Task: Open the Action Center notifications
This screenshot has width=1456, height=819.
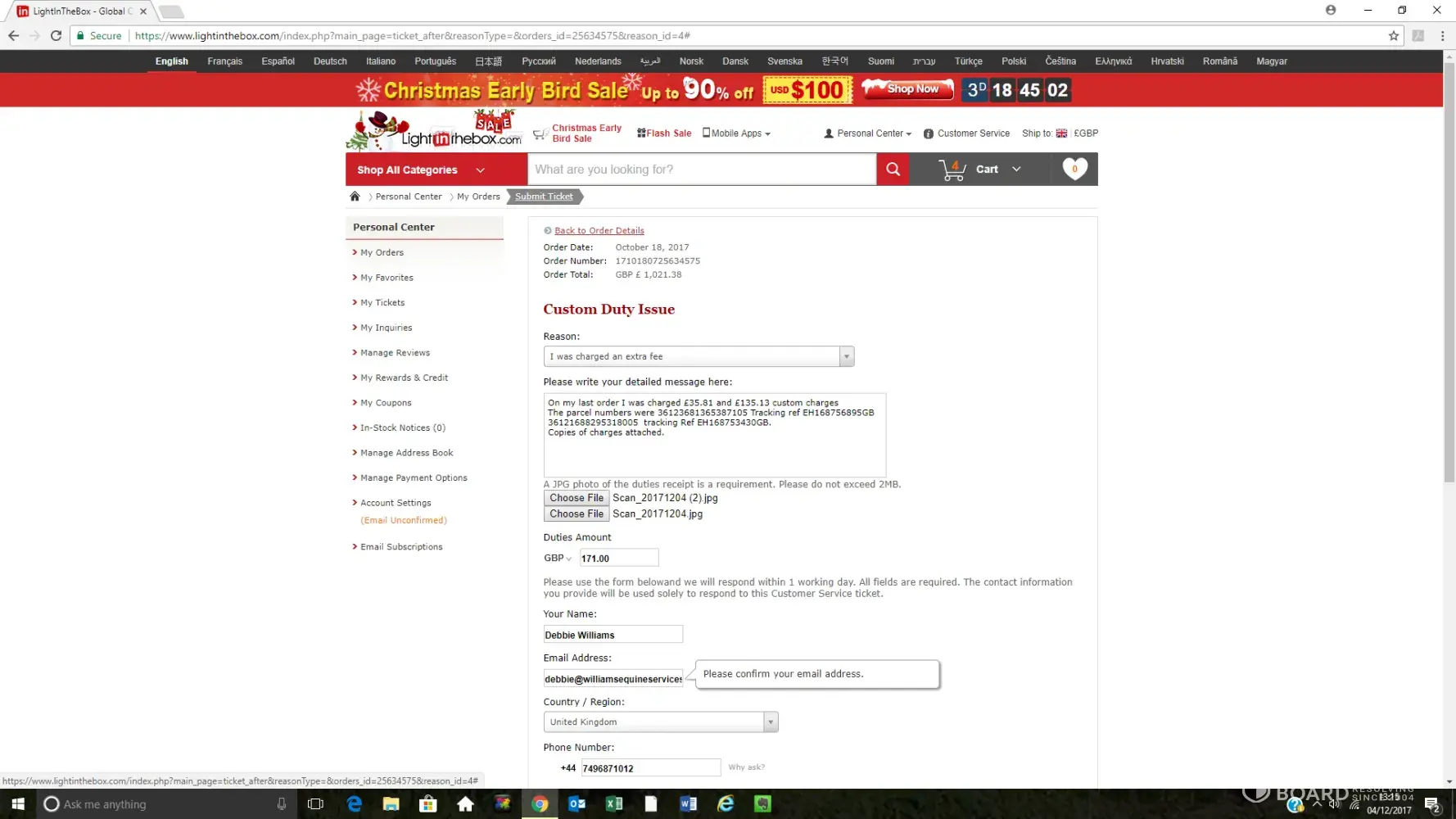Action: pyautogui.click(x=1432, y=804)
